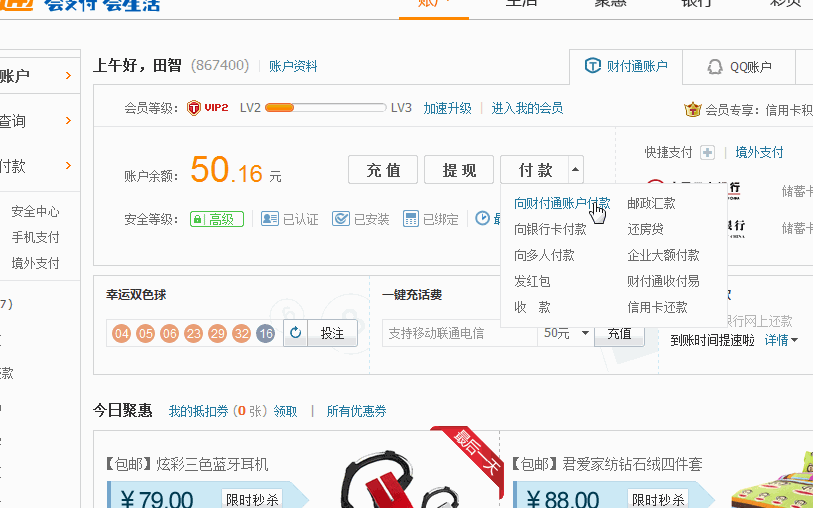Click 充值 button for phone top-up

pyautogui.click(x=619, y=333)
